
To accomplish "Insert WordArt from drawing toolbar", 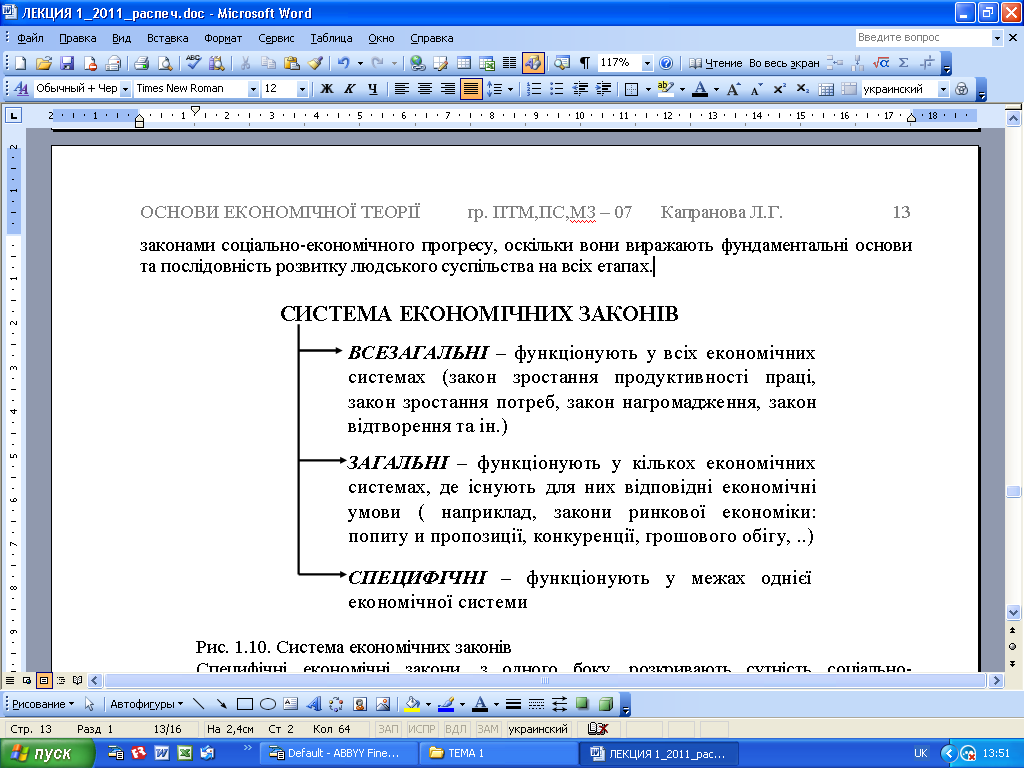I will tap(313, 704).
